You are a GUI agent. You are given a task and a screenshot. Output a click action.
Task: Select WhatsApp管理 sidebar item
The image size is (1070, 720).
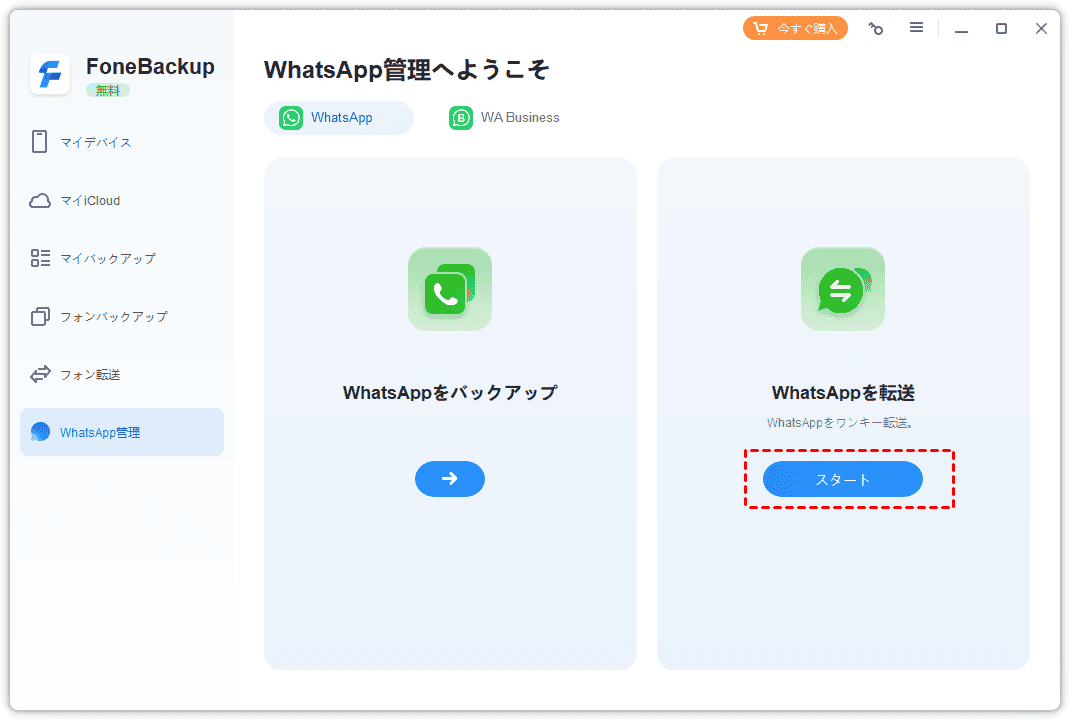(121, 432)
